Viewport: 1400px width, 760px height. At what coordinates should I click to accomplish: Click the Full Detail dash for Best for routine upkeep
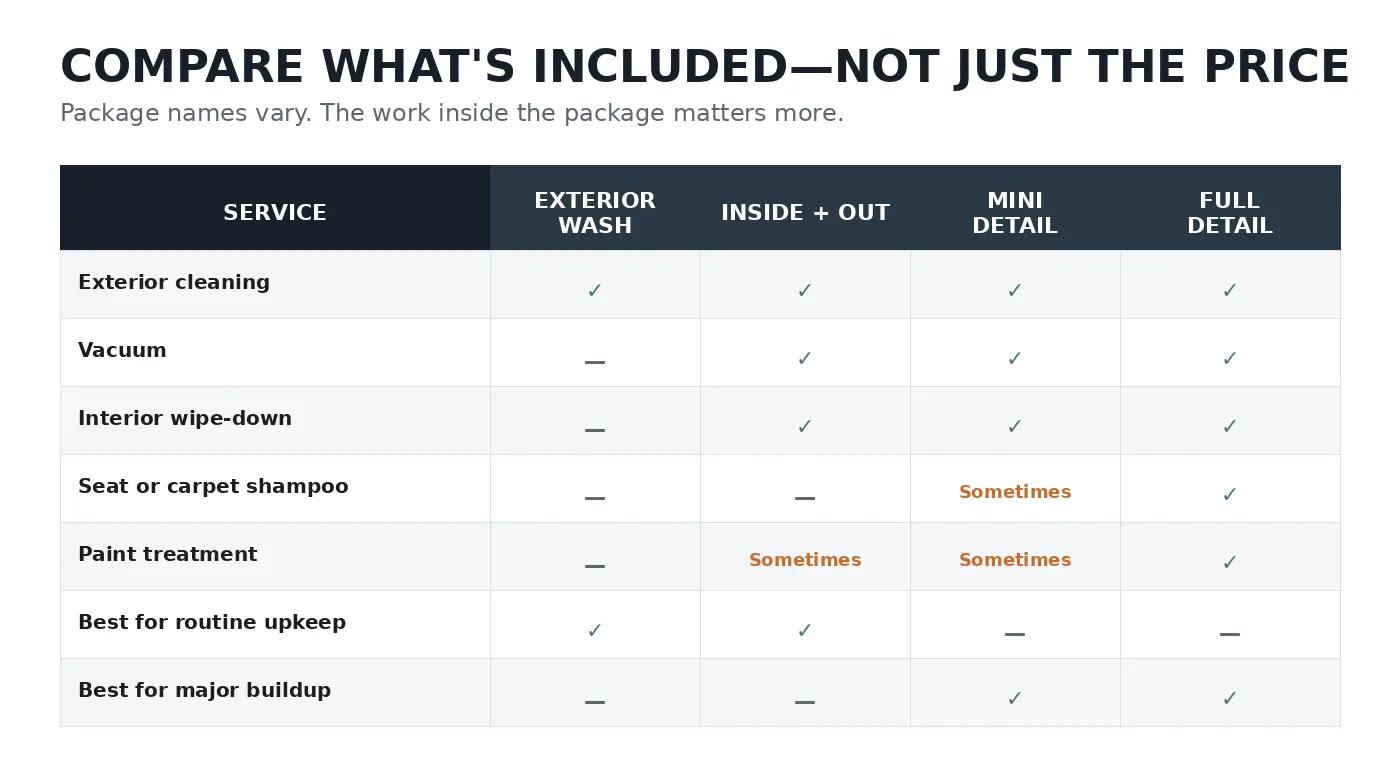click(1230, 634)
